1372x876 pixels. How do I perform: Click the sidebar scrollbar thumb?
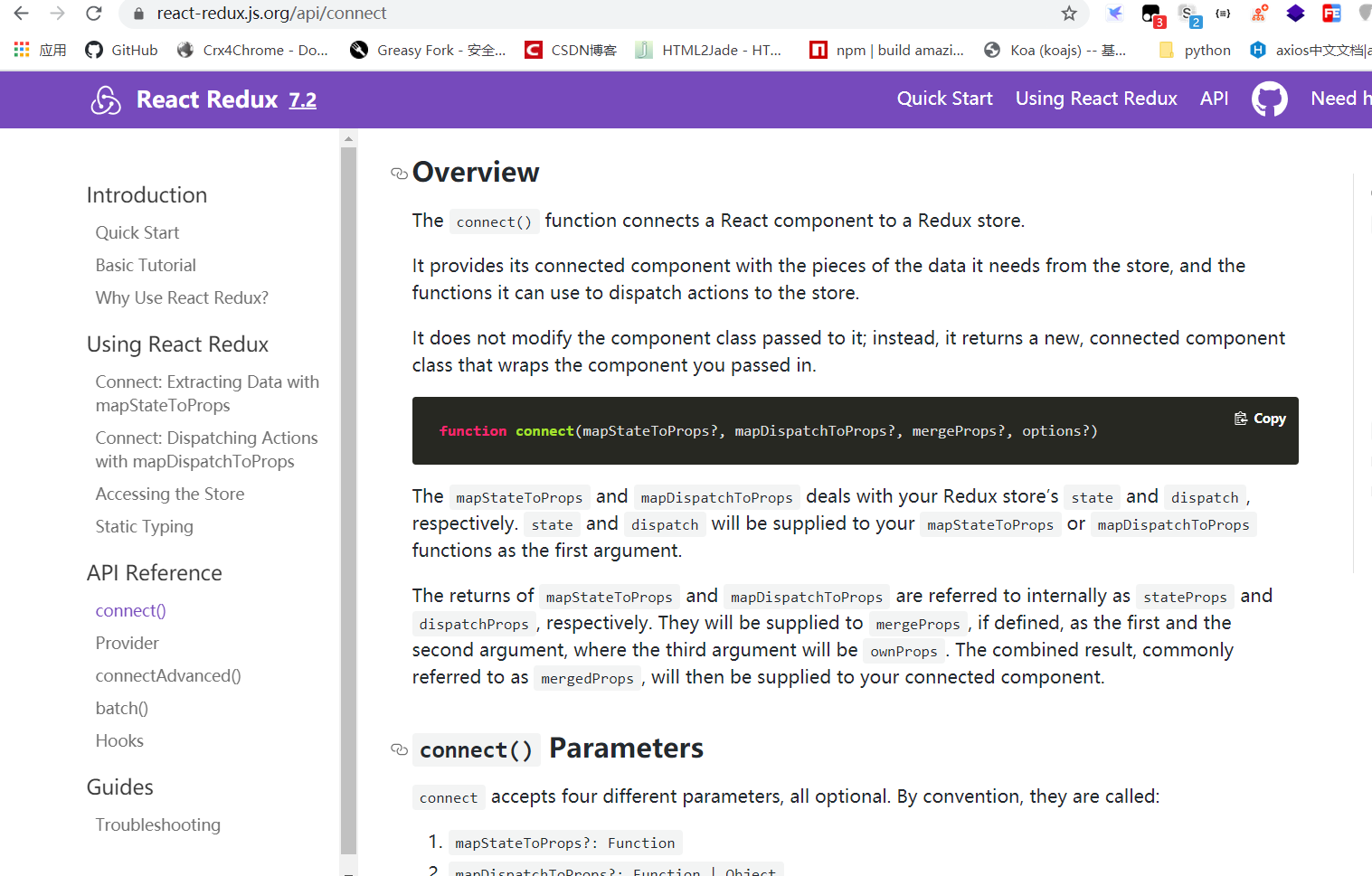click(x=348, y=501)
